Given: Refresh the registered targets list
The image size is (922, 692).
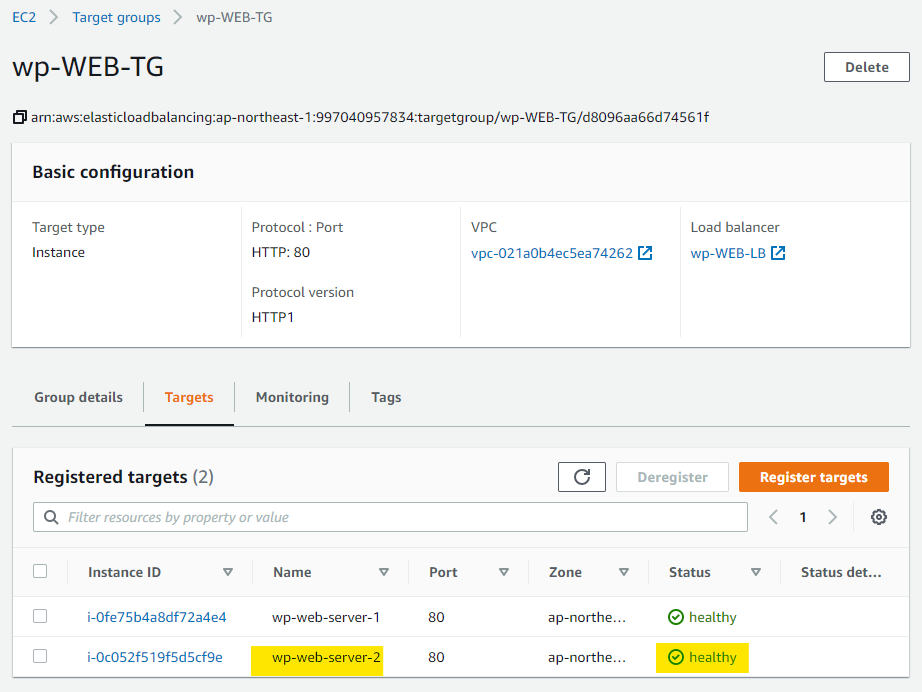Looking at the screenshot, I should [582, 477].
